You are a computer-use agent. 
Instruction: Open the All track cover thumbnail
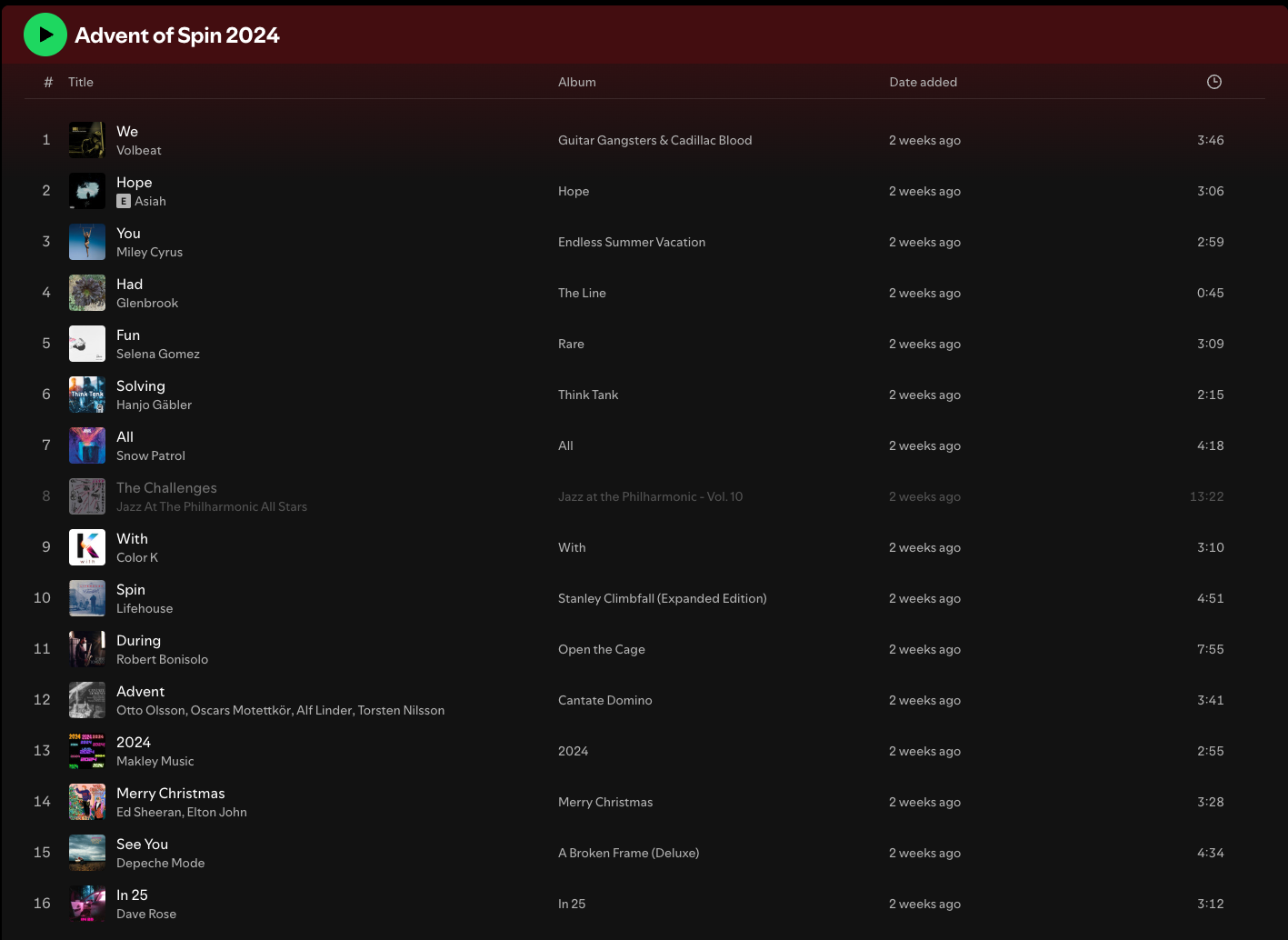87,445
